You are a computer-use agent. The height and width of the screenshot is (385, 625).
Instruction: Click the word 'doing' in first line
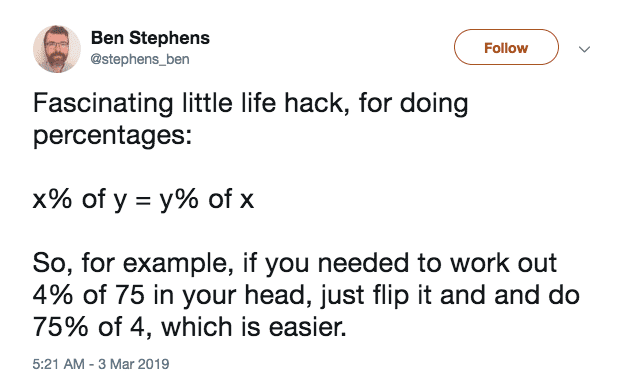tap(434, 104)
